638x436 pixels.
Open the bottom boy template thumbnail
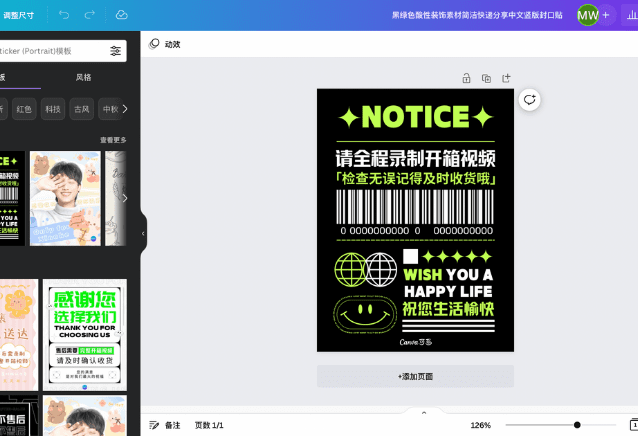pos(85,416)
